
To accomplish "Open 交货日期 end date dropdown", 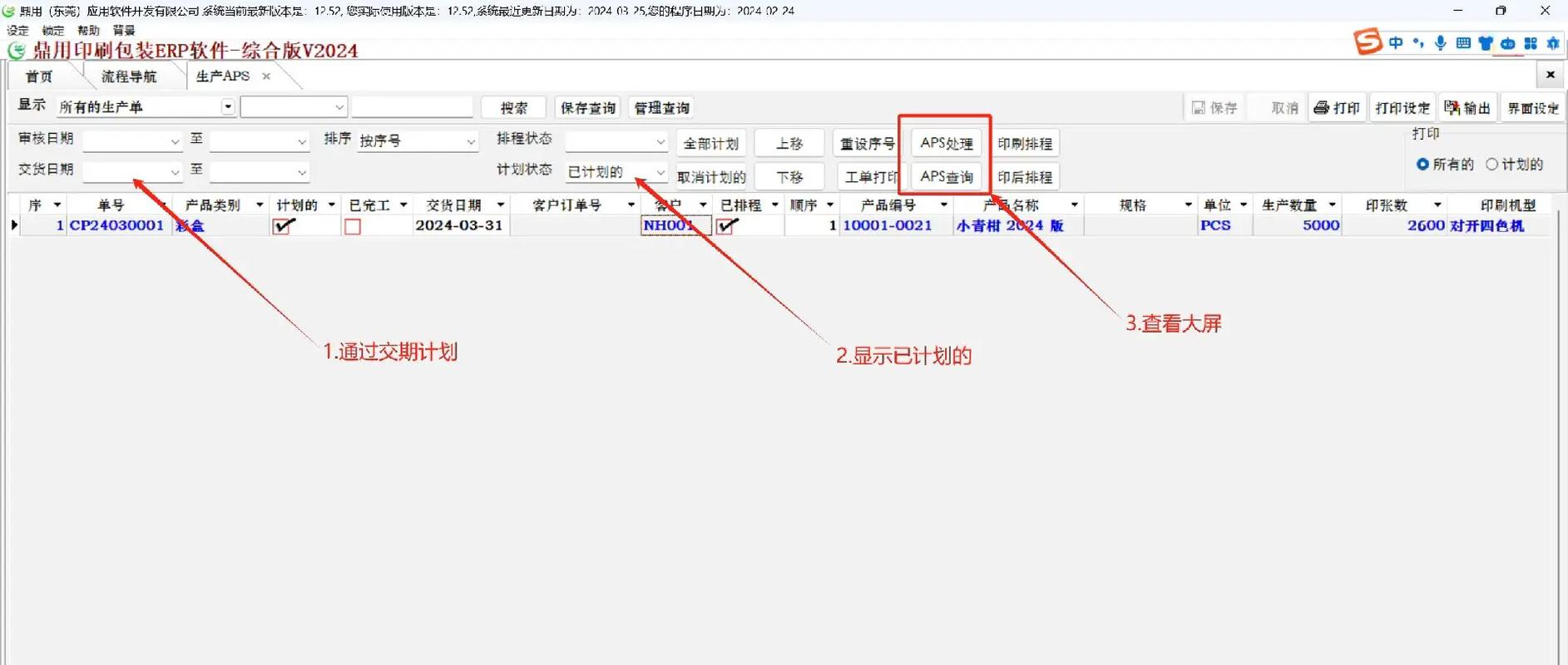I will coord(302,173).
